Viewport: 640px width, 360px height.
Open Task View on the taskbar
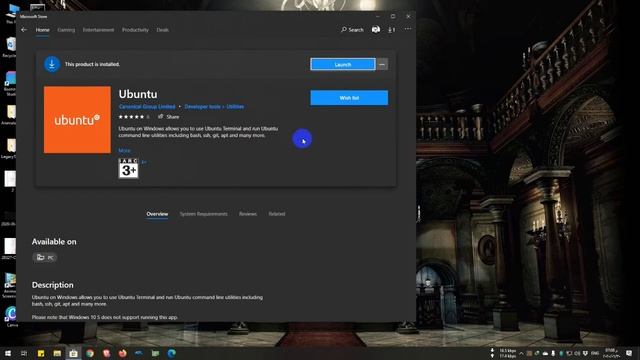tap(24, 353)
